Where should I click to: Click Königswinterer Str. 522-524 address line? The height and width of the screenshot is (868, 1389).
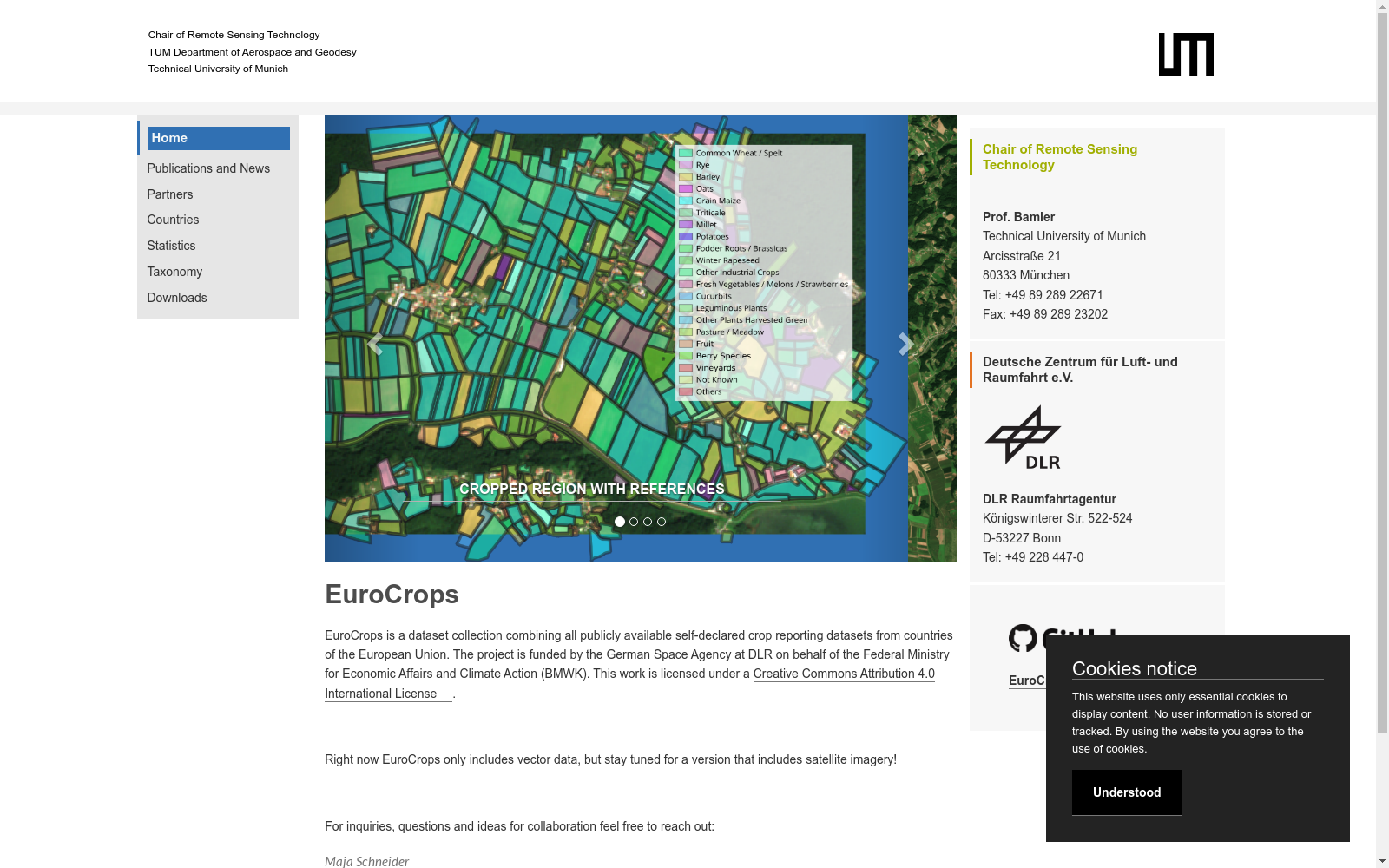click(1057, 518)
